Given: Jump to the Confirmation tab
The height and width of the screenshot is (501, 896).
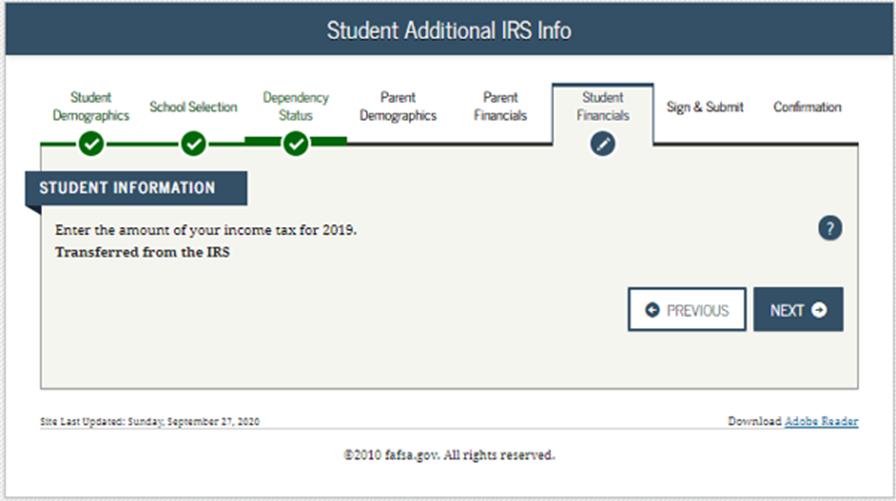Looking at the screenshot, I should pos(807,107).
